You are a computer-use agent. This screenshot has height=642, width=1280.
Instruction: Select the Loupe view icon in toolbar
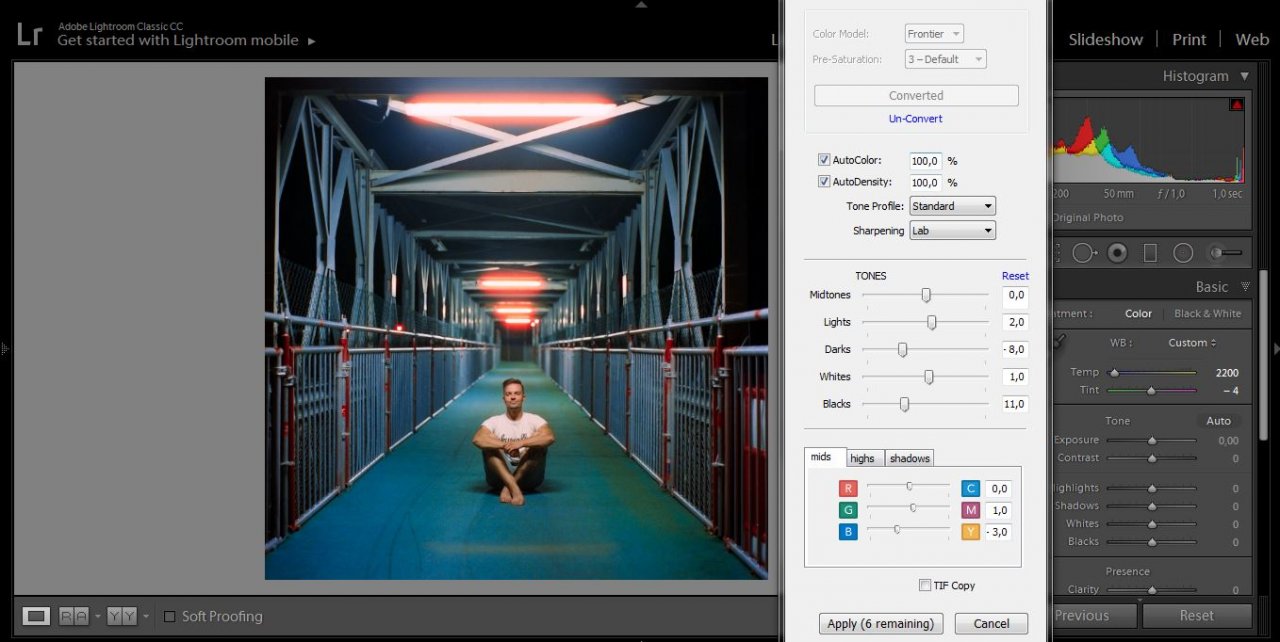(37, 616)
